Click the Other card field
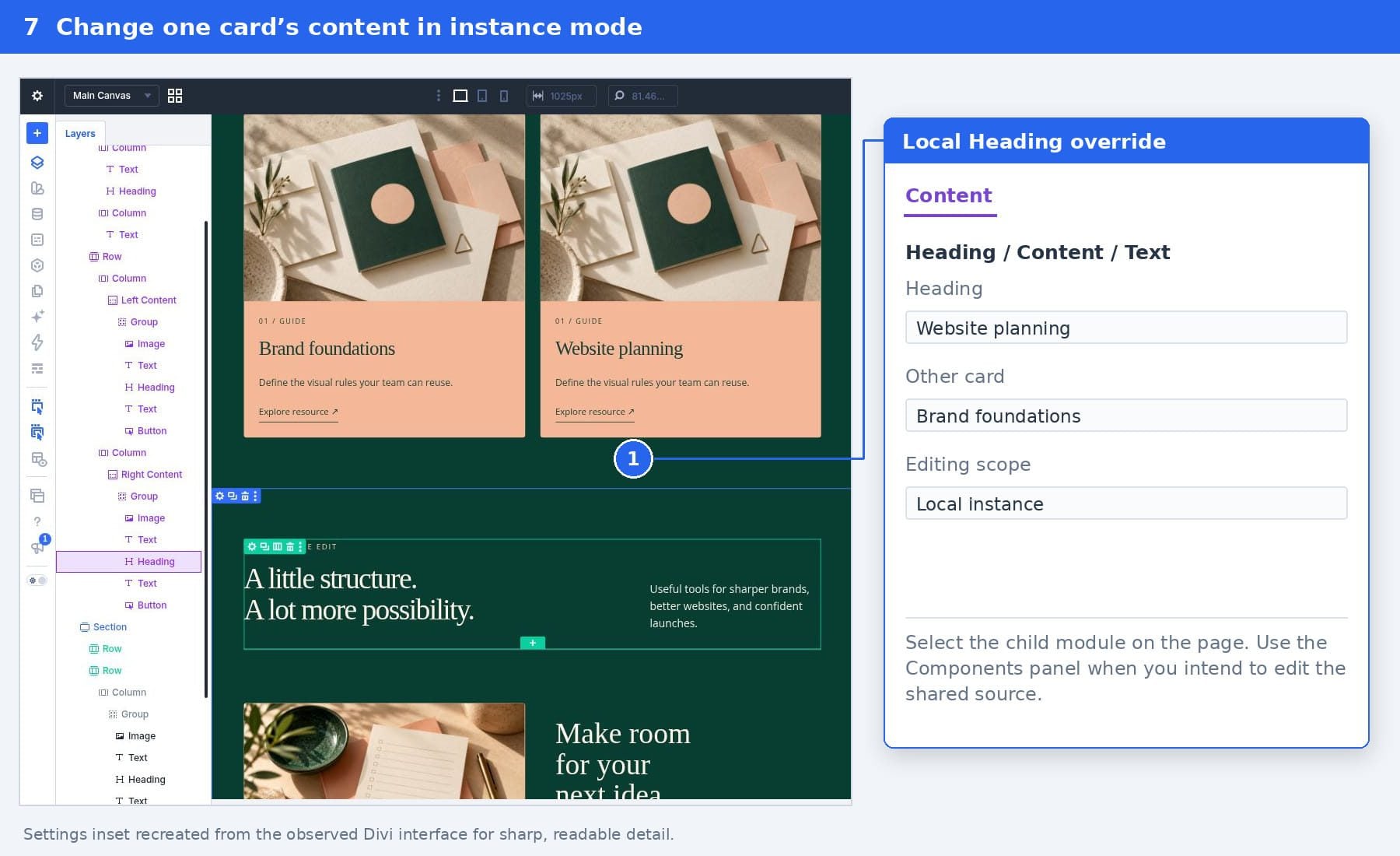Image resolution: width=1400 pixels, height=856 pixels. click(x=1126, y=416)
